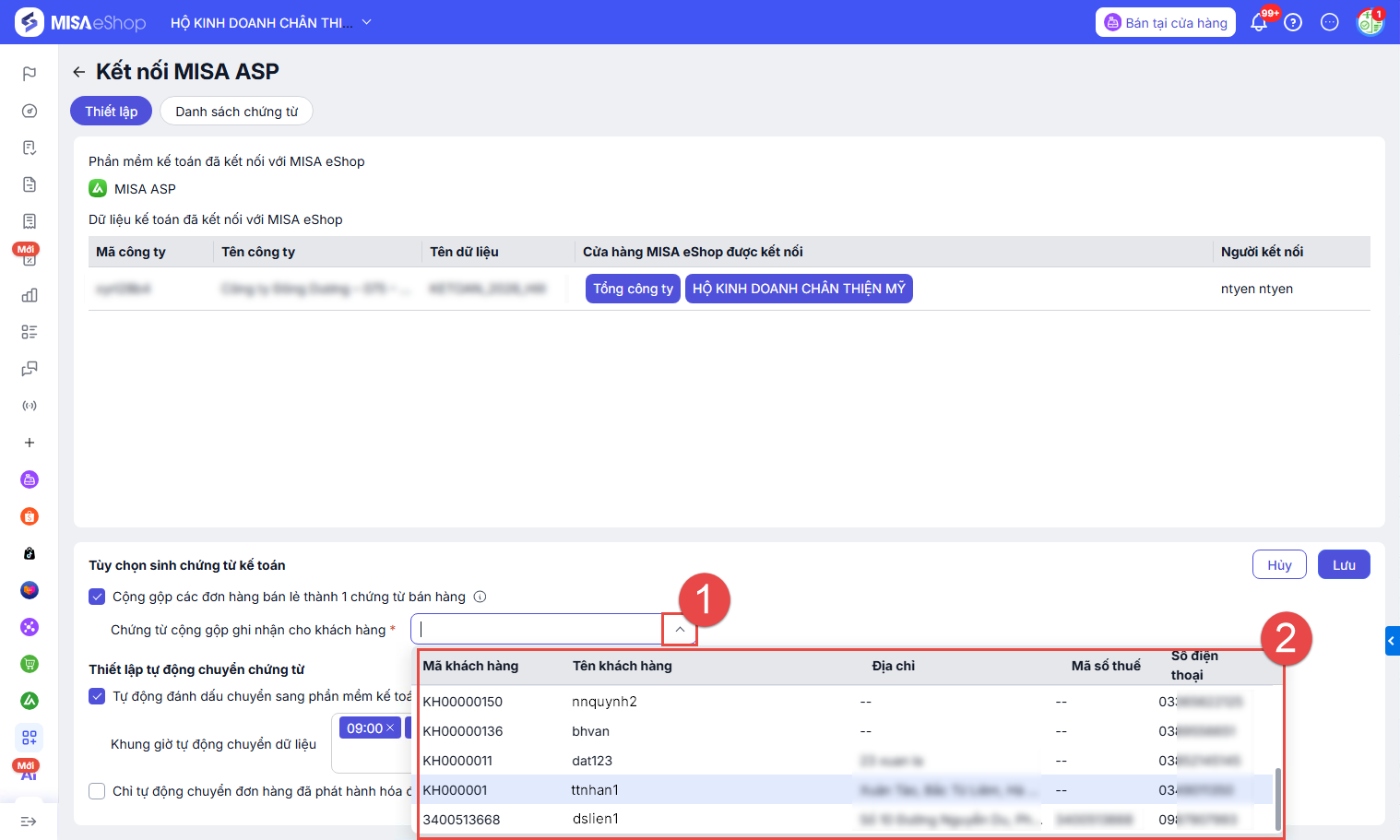The width and height of the screenshot is (1400, 840).
Task: Open the flag icon in left sidebar
Action: pos(30,74)
